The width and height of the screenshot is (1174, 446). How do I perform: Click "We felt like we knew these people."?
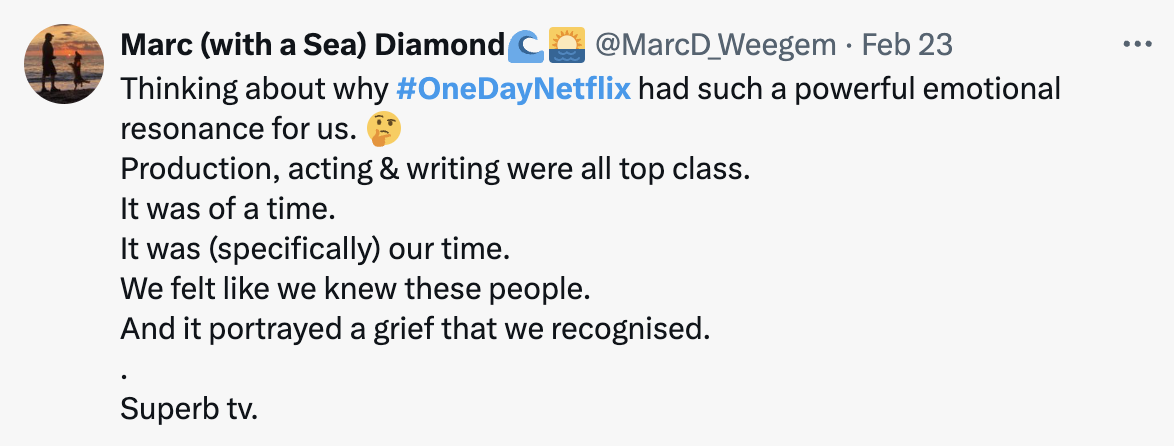(356, 289)
